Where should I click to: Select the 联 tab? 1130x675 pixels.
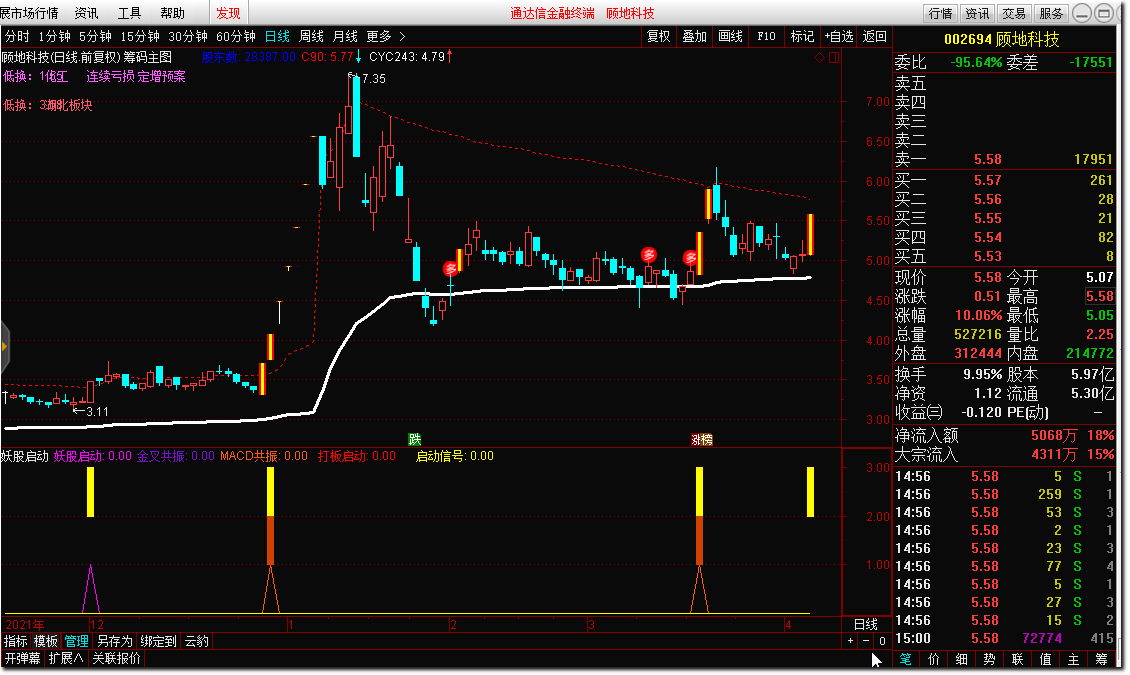[1018, 658]
